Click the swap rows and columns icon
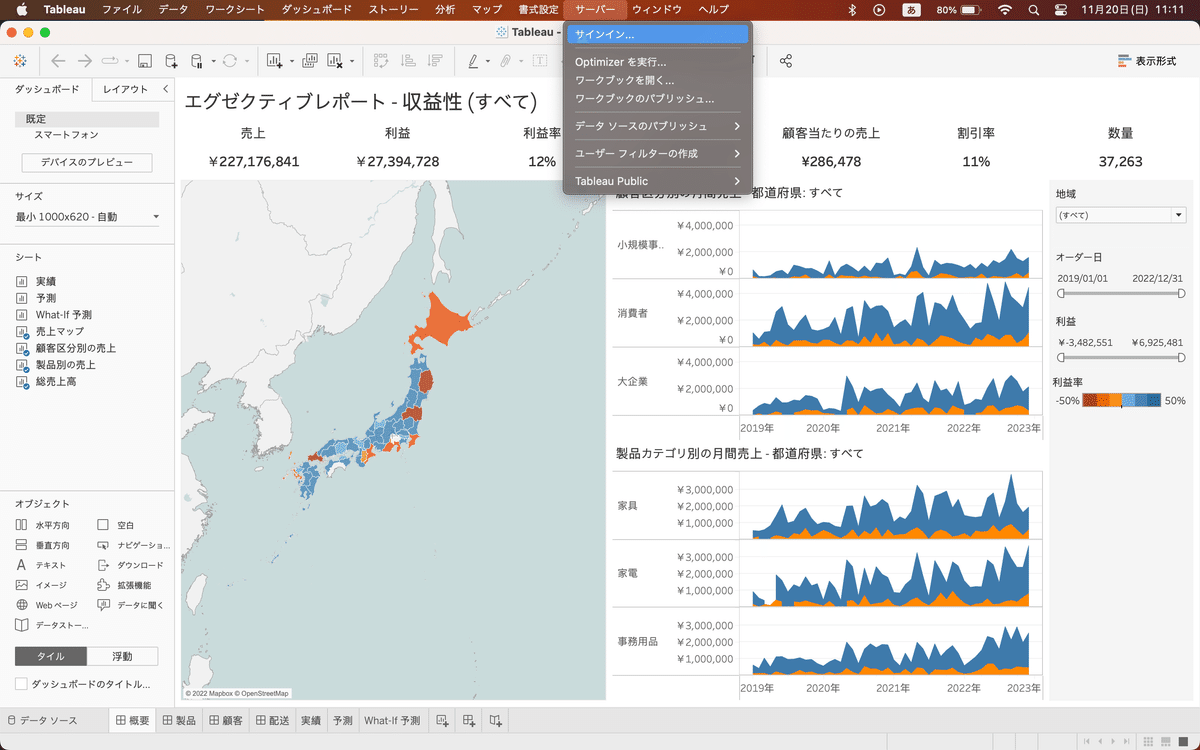This screenshot has width=1200, height=750. pyautogui.click(x=381, y=61)
